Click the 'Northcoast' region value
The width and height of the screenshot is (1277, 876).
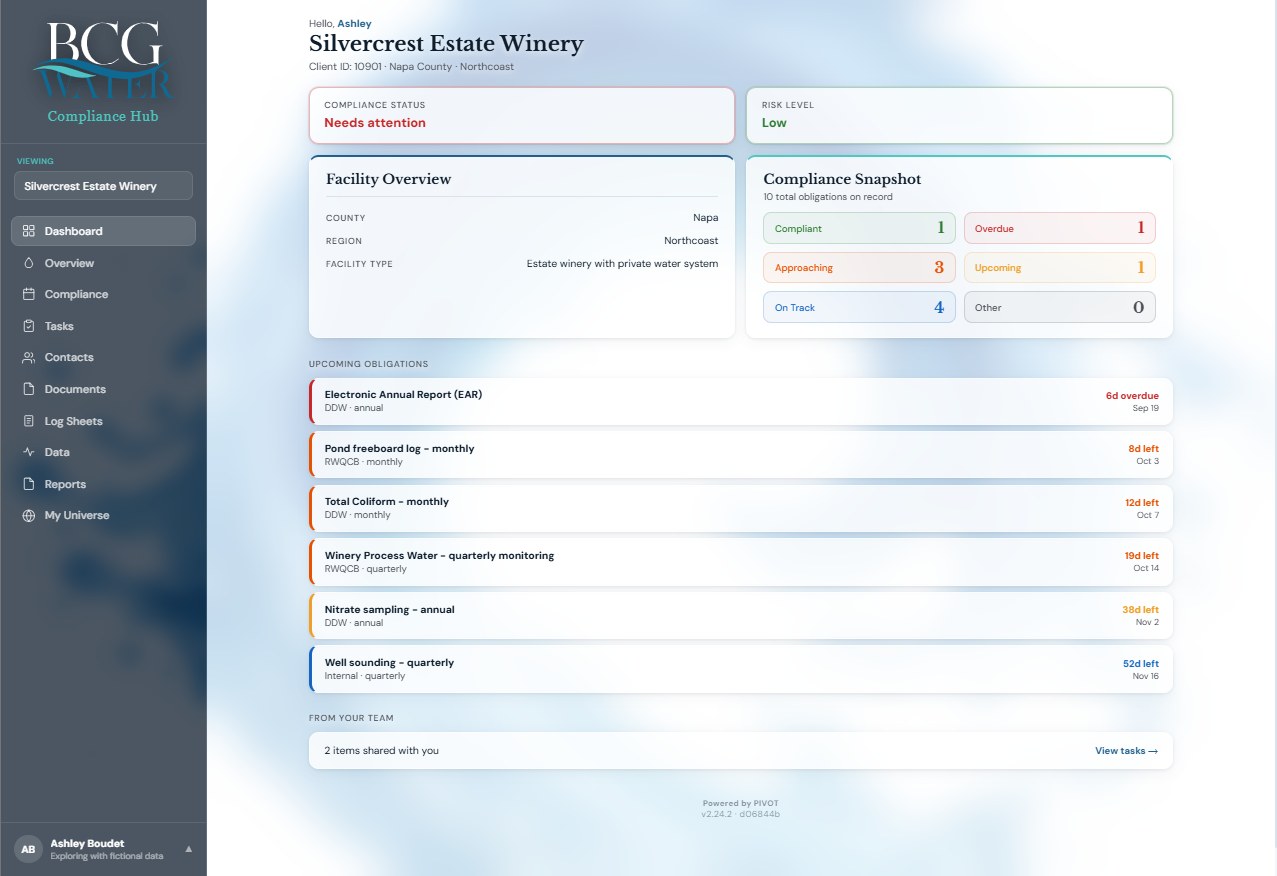(691, 241)
